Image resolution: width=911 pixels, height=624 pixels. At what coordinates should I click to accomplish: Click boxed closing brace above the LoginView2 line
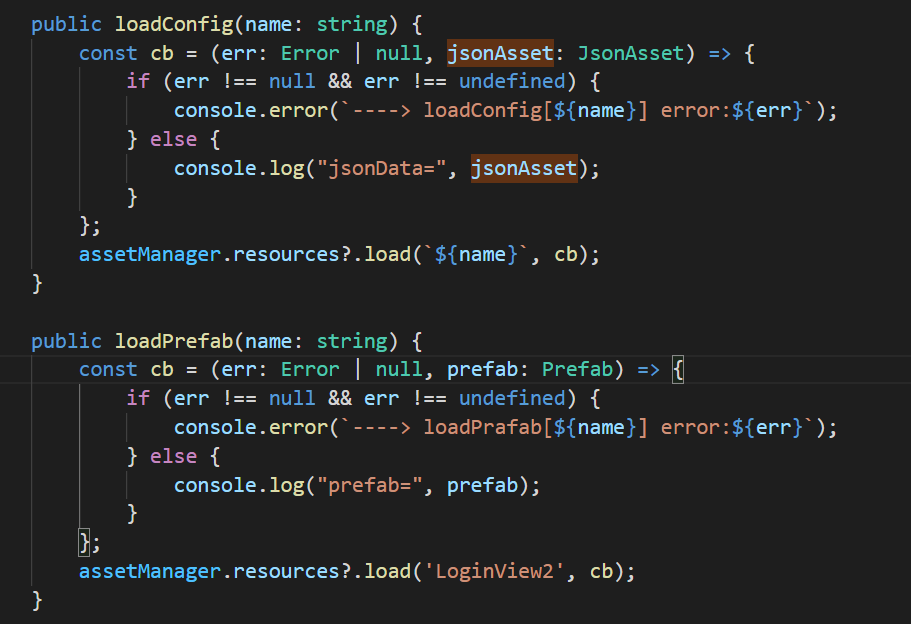[x=85, y=543]
